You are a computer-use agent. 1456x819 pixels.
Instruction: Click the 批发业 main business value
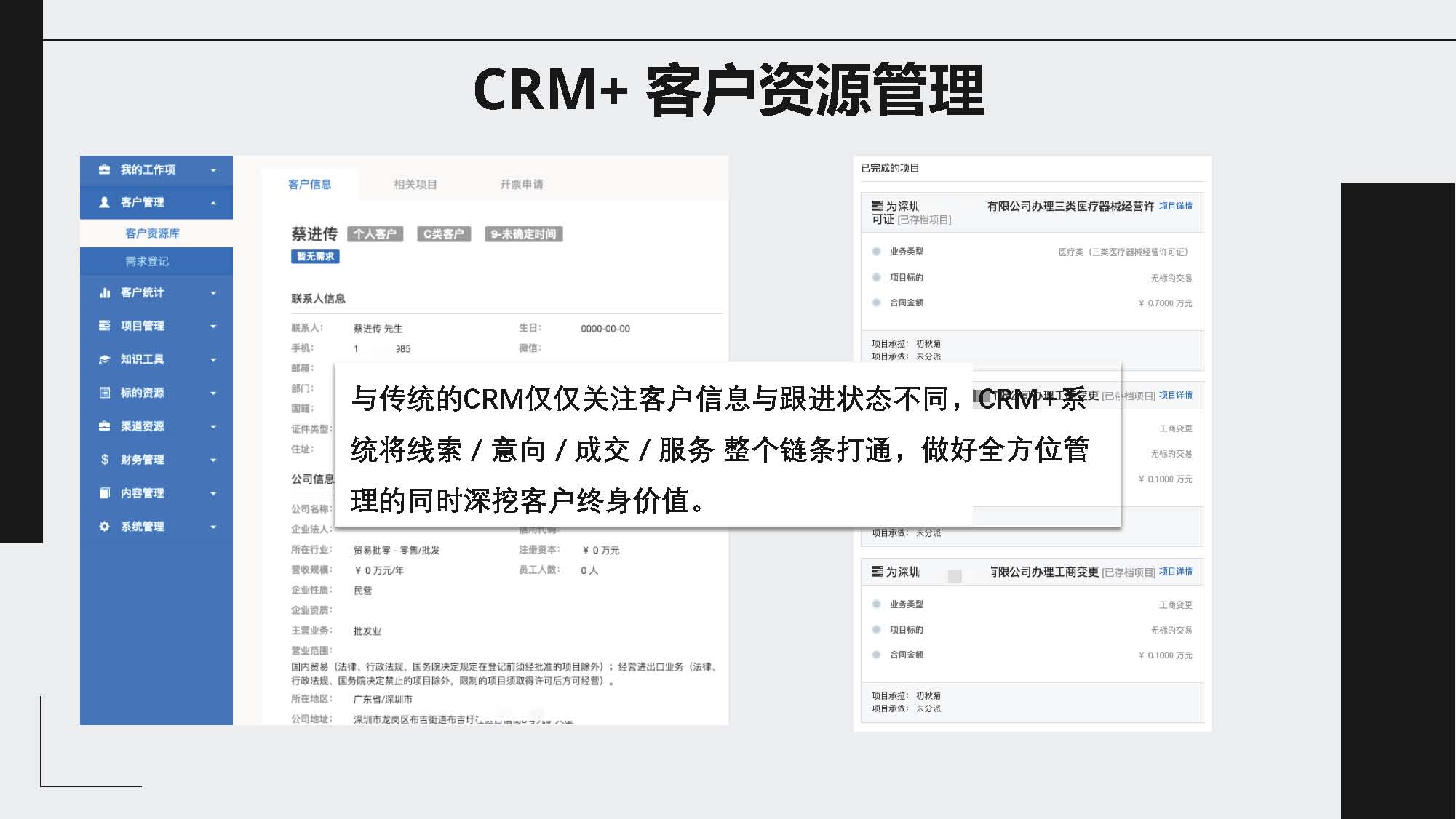point(367,631)
